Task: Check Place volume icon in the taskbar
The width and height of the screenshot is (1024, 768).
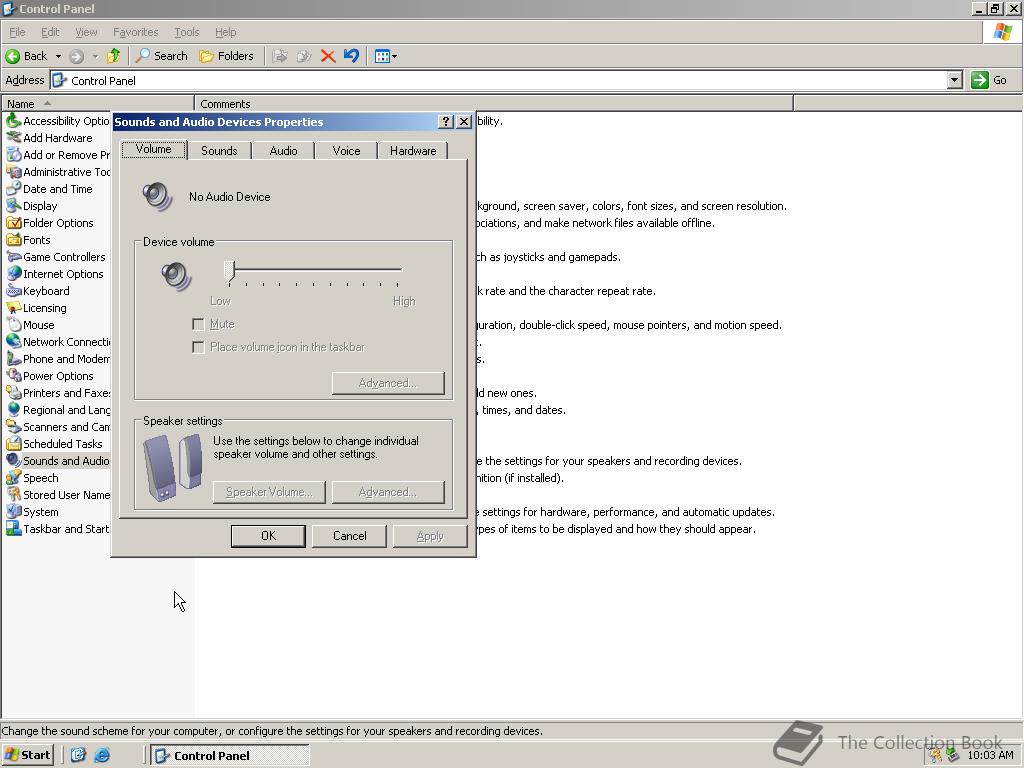Action: [198, 347]
